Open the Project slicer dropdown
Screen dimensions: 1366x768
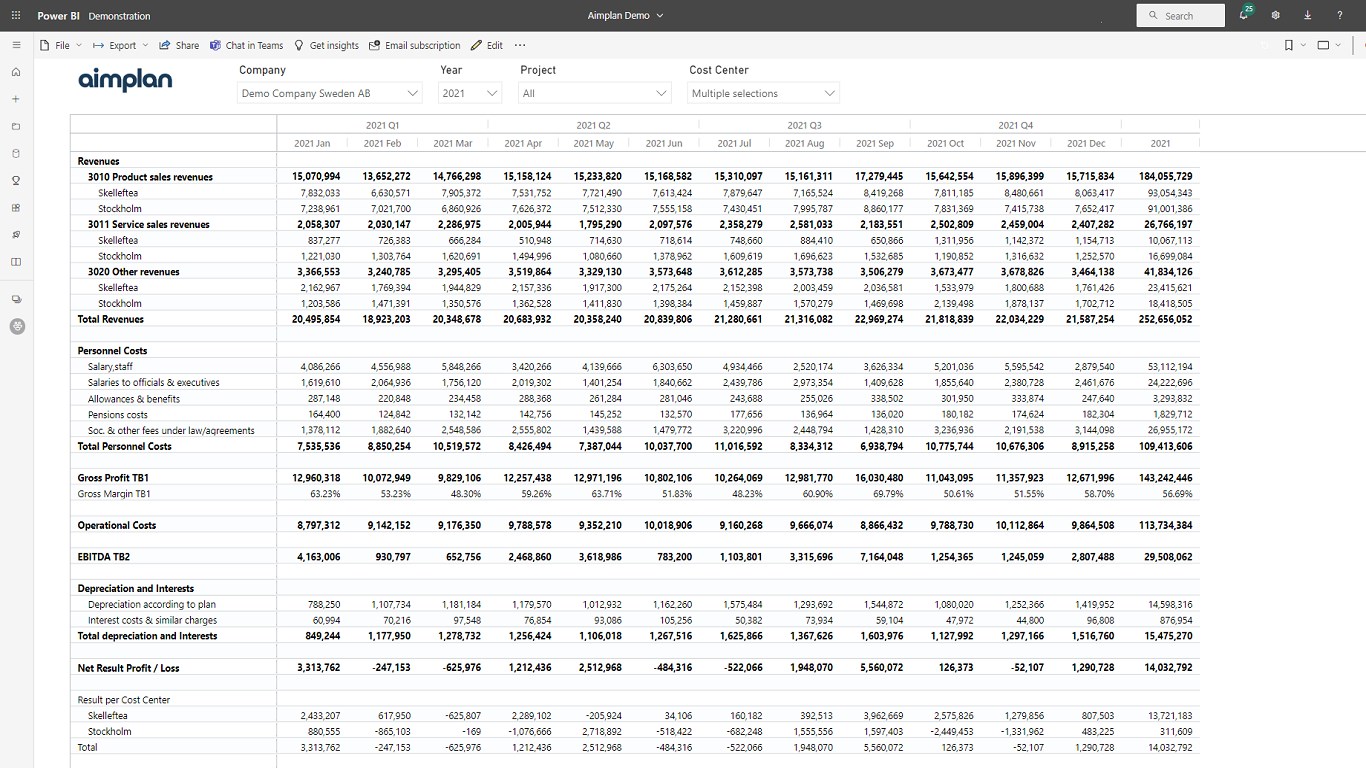(x=594, y=93)
